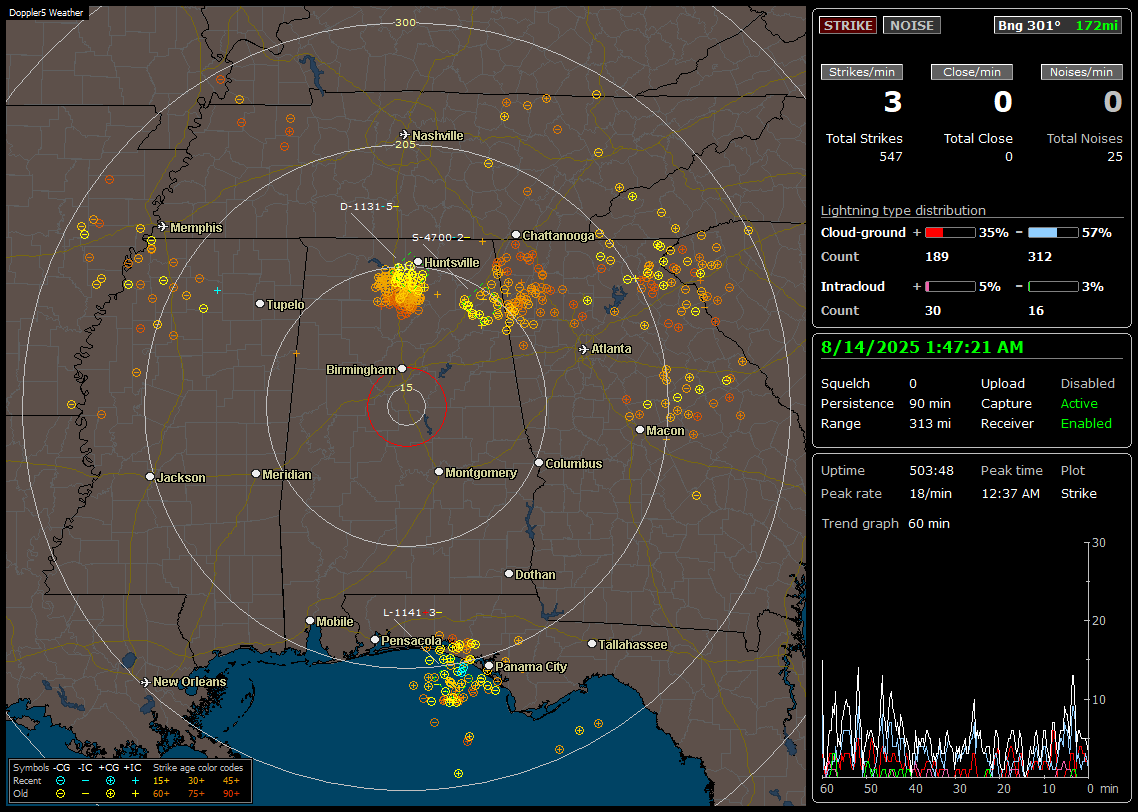The width and height of the screenshot is (1138, 812).
Task: Click the Recent +CG cyan legend symbol
Action: (x=110, y=781)
